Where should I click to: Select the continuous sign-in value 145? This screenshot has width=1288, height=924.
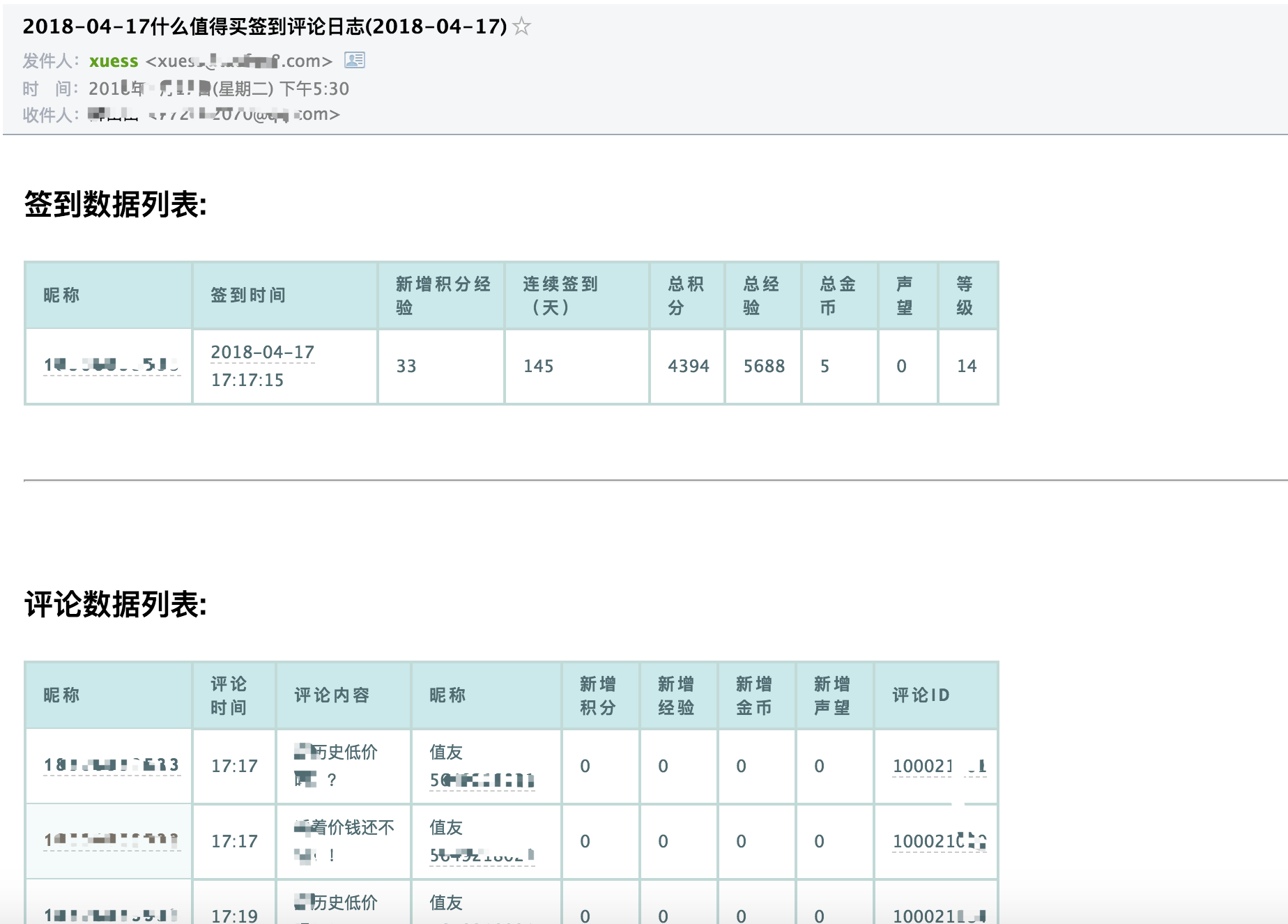tap(539, 367)
